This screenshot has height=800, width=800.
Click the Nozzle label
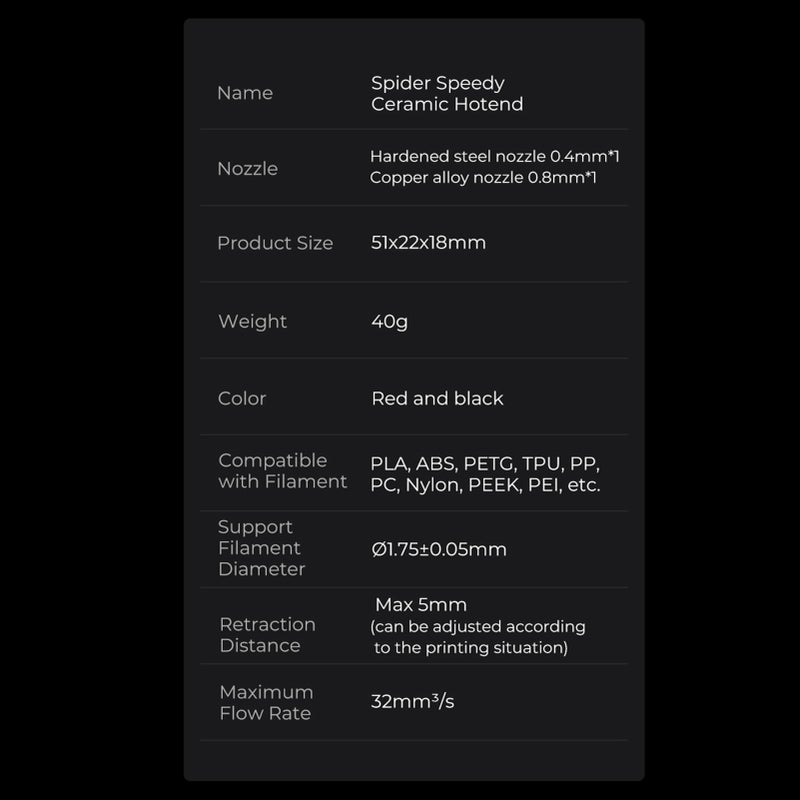247,168
